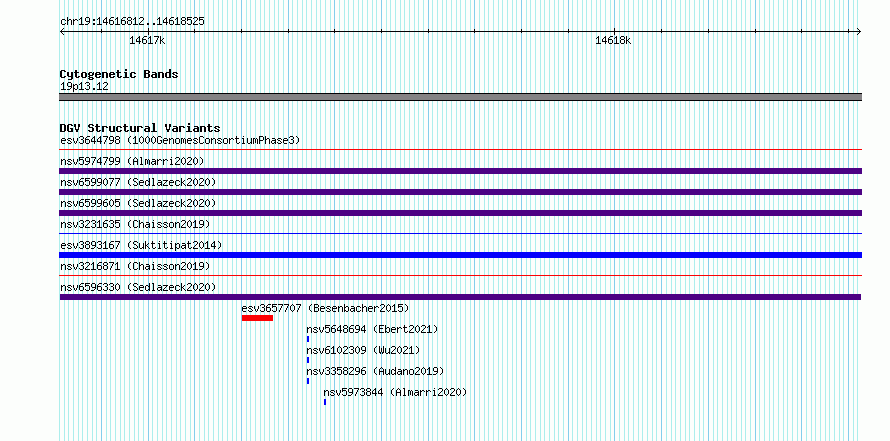890x441 pixels.
Task: Open nsv3231635 (Chaisson2019) label
Action: point(135,224)
